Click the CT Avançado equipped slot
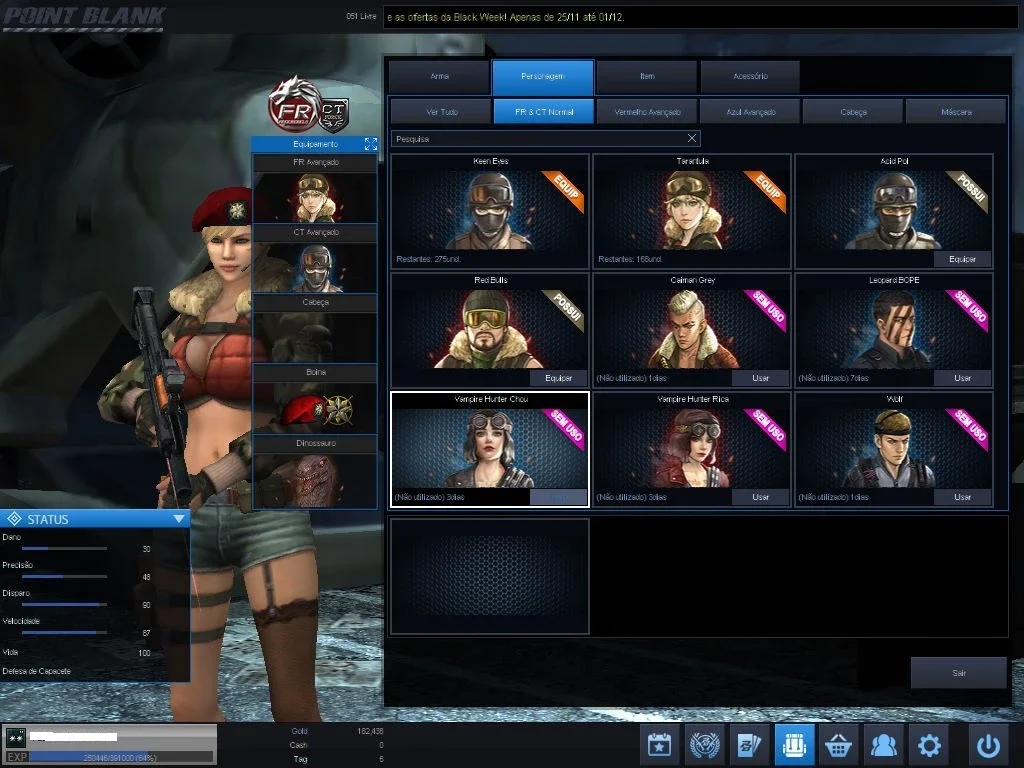The height and width of the screenshot is (768, 1024). pyautogui.click(x=315, y=268)
